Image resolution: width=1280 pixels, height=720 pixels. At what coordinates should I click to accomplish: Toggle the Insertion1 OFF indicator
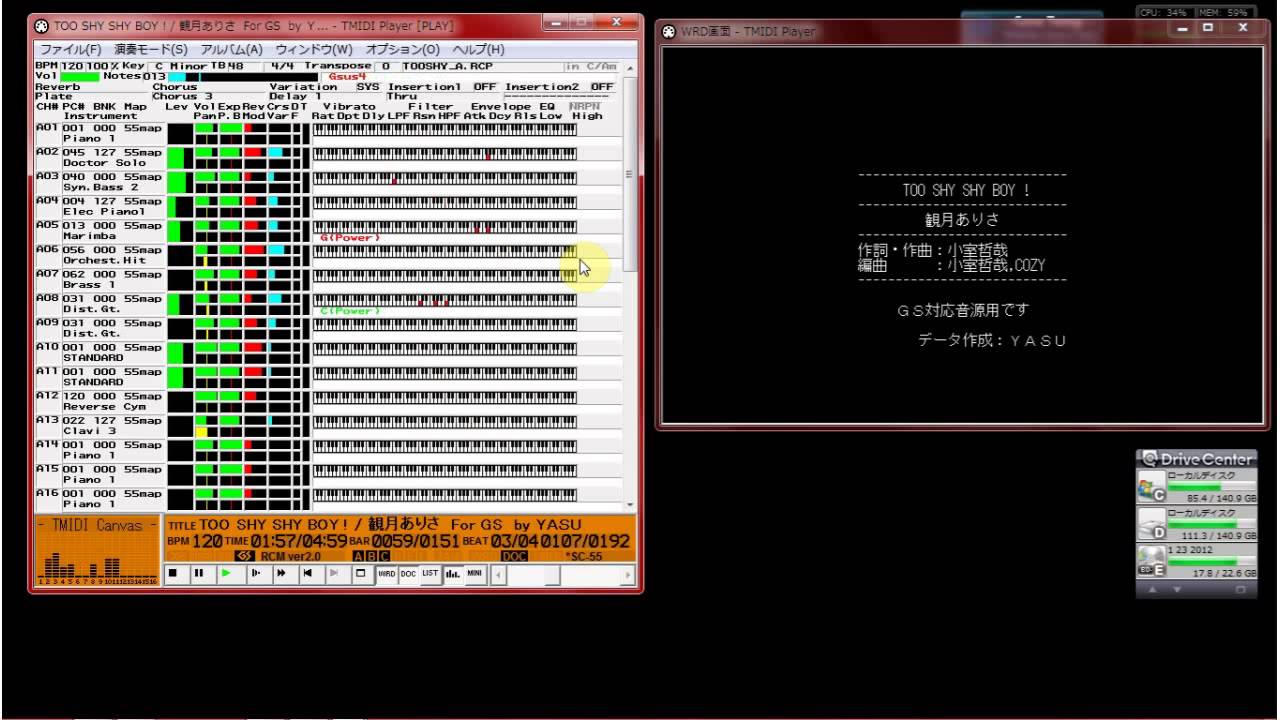click(485, 87)
